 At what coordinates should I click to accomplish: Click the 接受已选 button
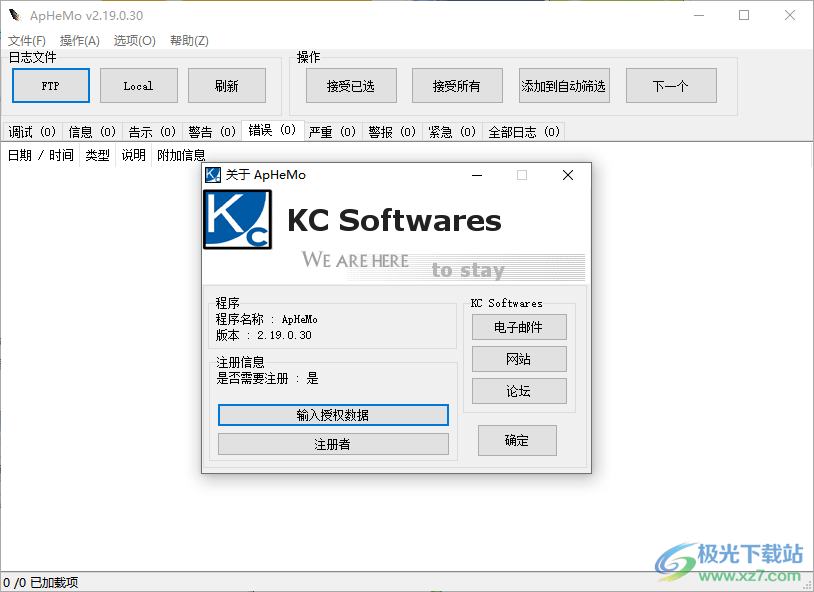351,86
